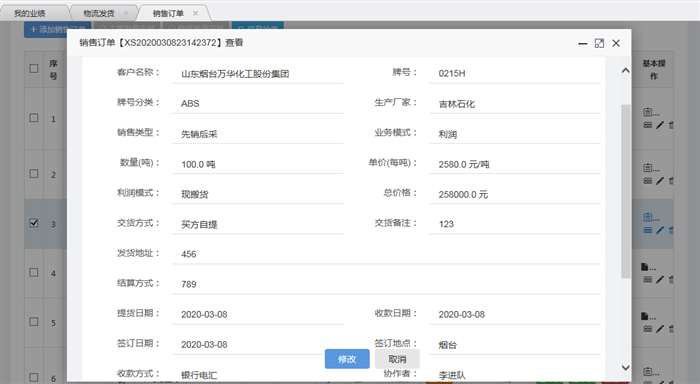Viewport: 700px width, 384px height.
Task: Click the 客户名称 field 山东烟台万华化工股份集团
Action: coord(258,74)
